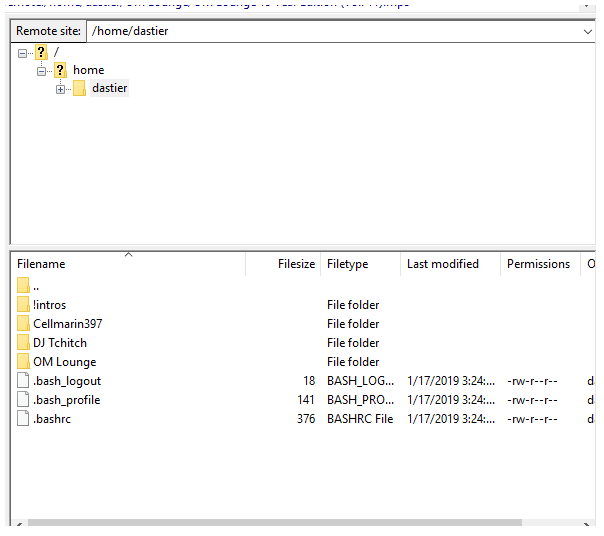Sort files by Filename column header
Viewport: 604px width, 536px height.
[41, 264]
